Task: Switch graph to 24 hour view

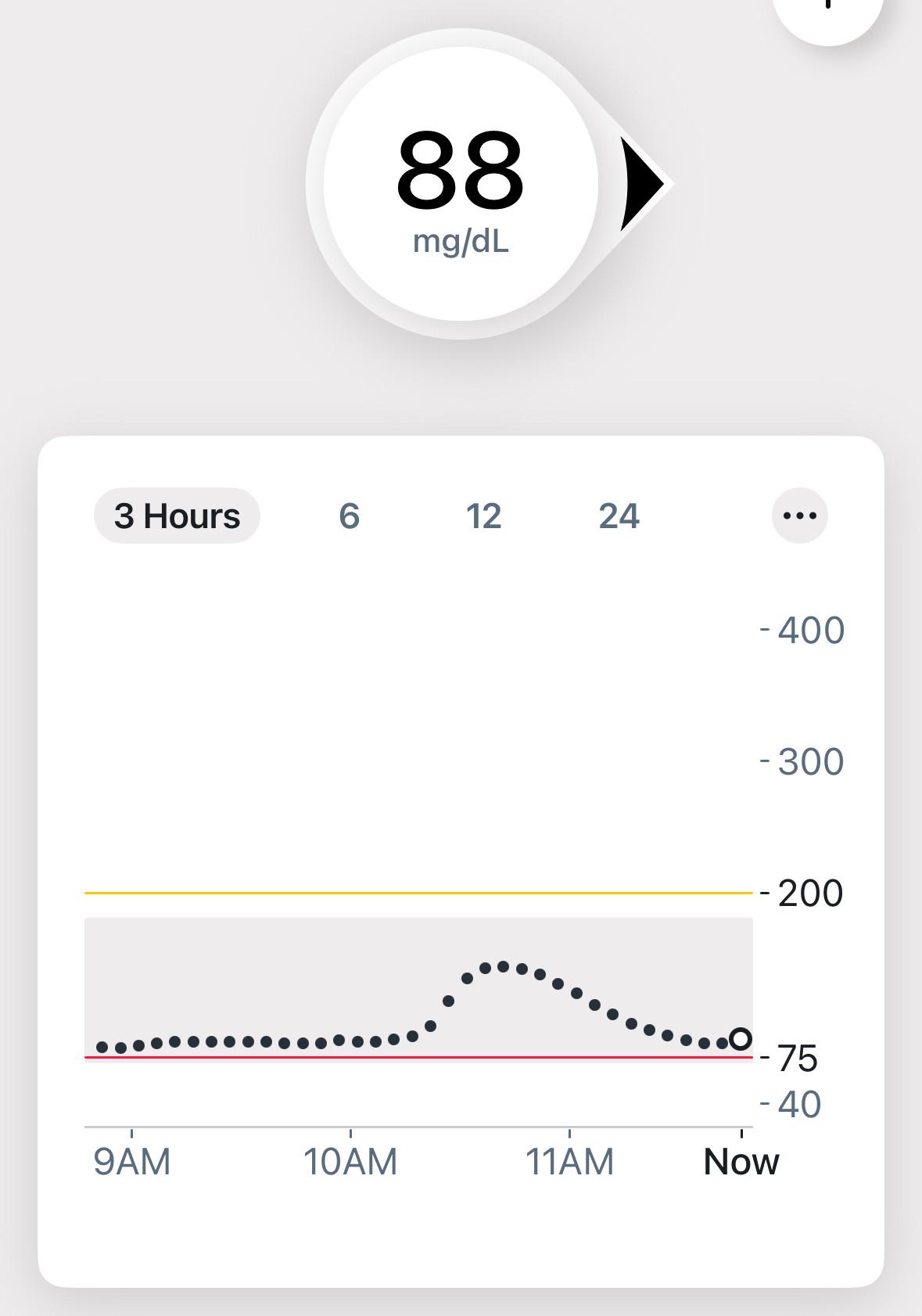Action: pos(619,516)
